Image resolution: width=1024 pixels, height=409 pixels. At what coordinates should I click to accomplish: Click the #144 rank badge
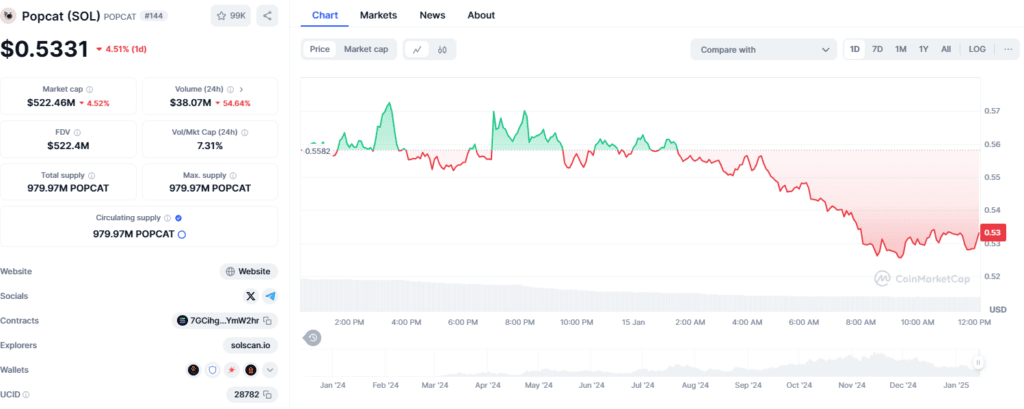point(154,16)
